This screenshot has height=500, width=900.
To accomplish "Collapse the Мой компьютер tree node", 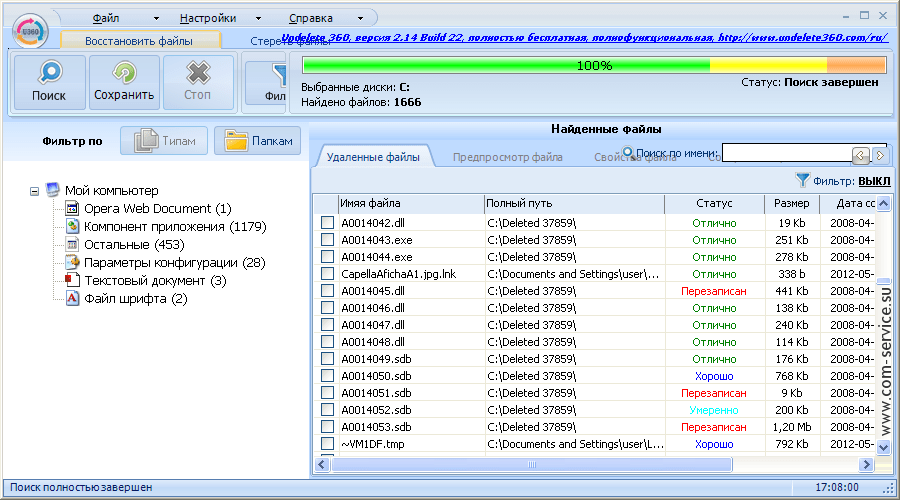I will (x=34, y=191).
